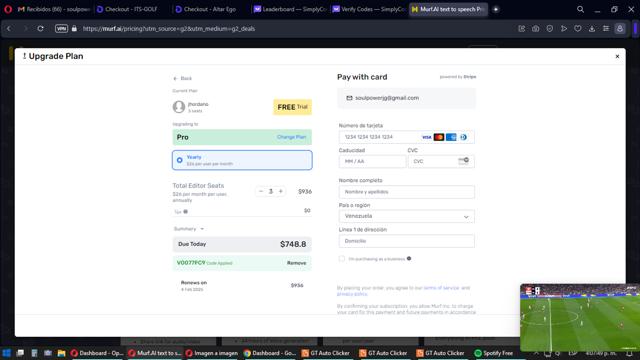Open a new tab with plus button
This screenshot has width=640, height=360.
coord(496,9)
